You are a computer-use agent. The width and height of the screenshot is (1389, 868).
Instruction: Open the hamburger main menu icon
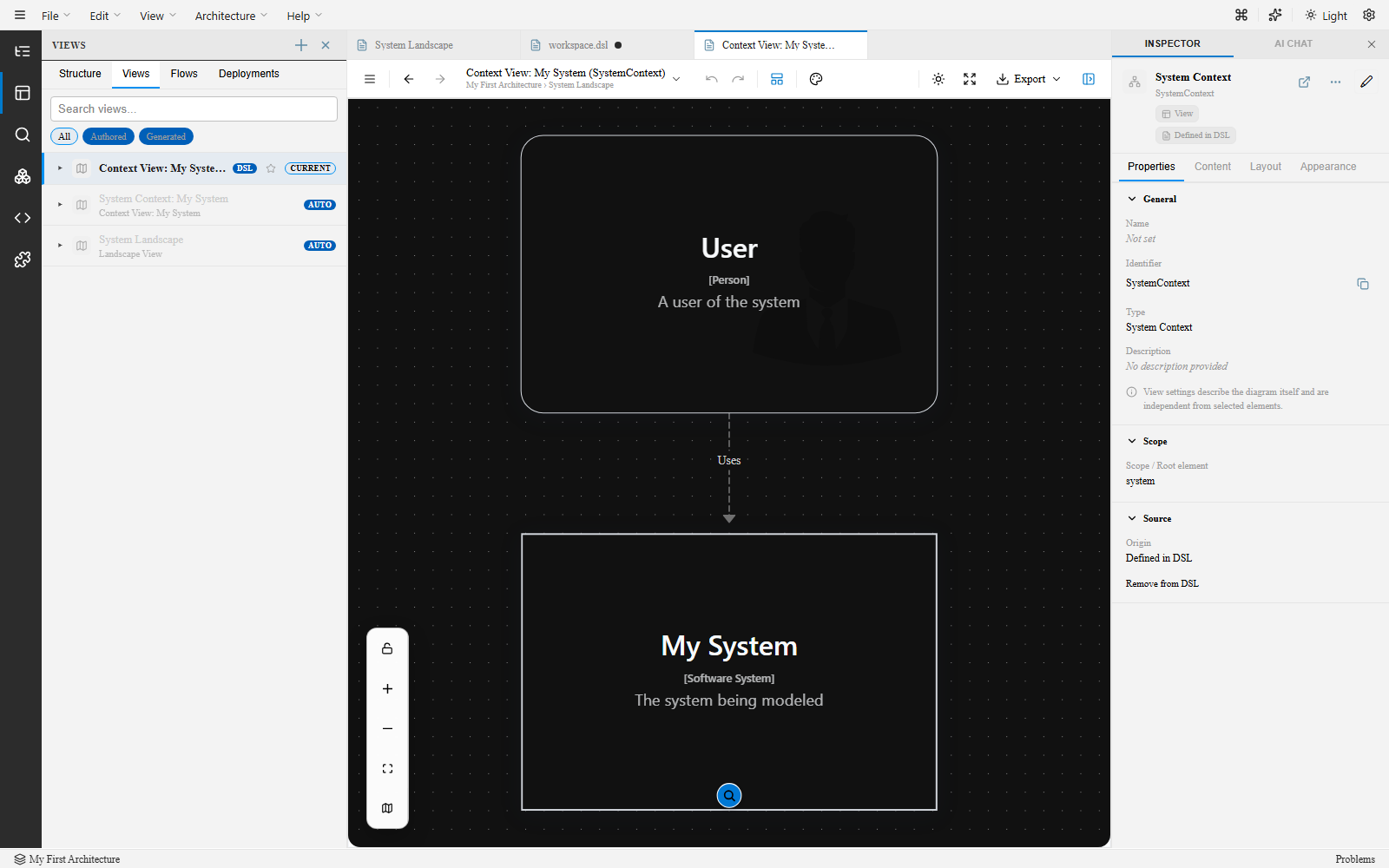[20, 16]
